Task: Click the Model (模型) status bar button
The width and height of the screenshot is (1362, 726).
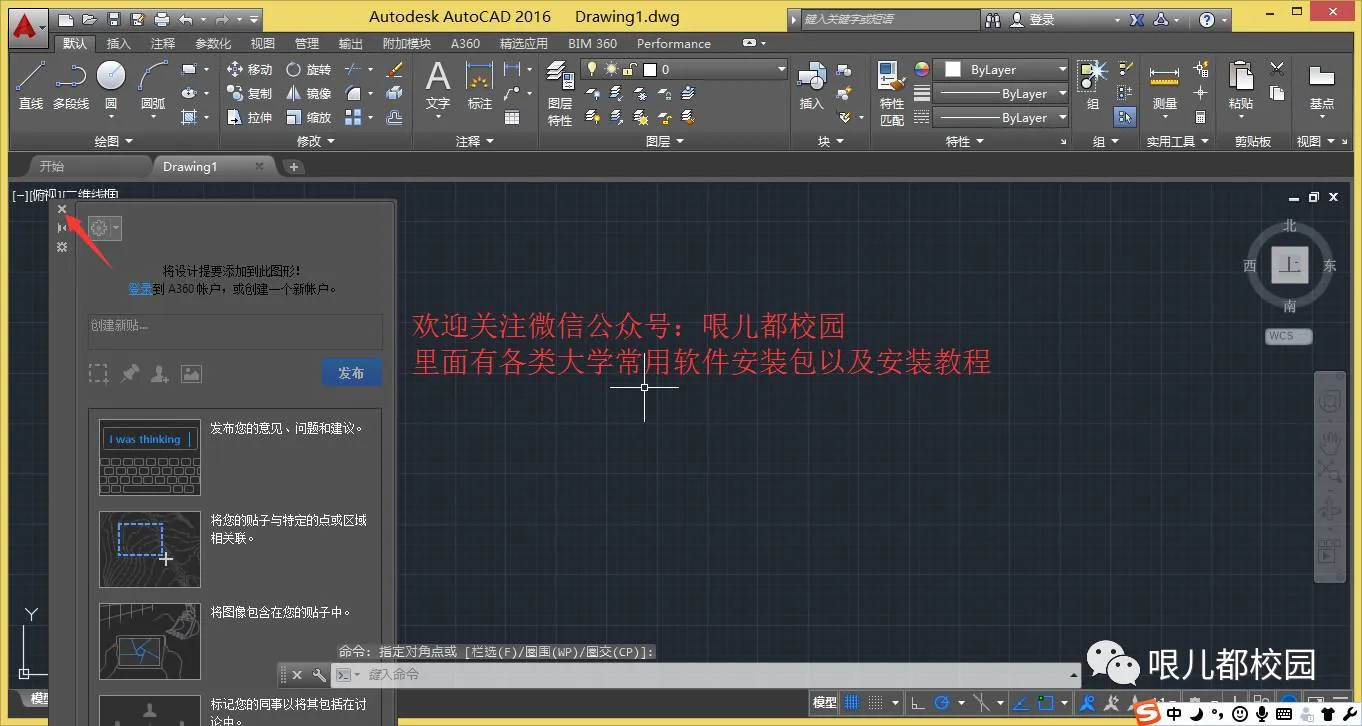Action: tap(824, 703)
